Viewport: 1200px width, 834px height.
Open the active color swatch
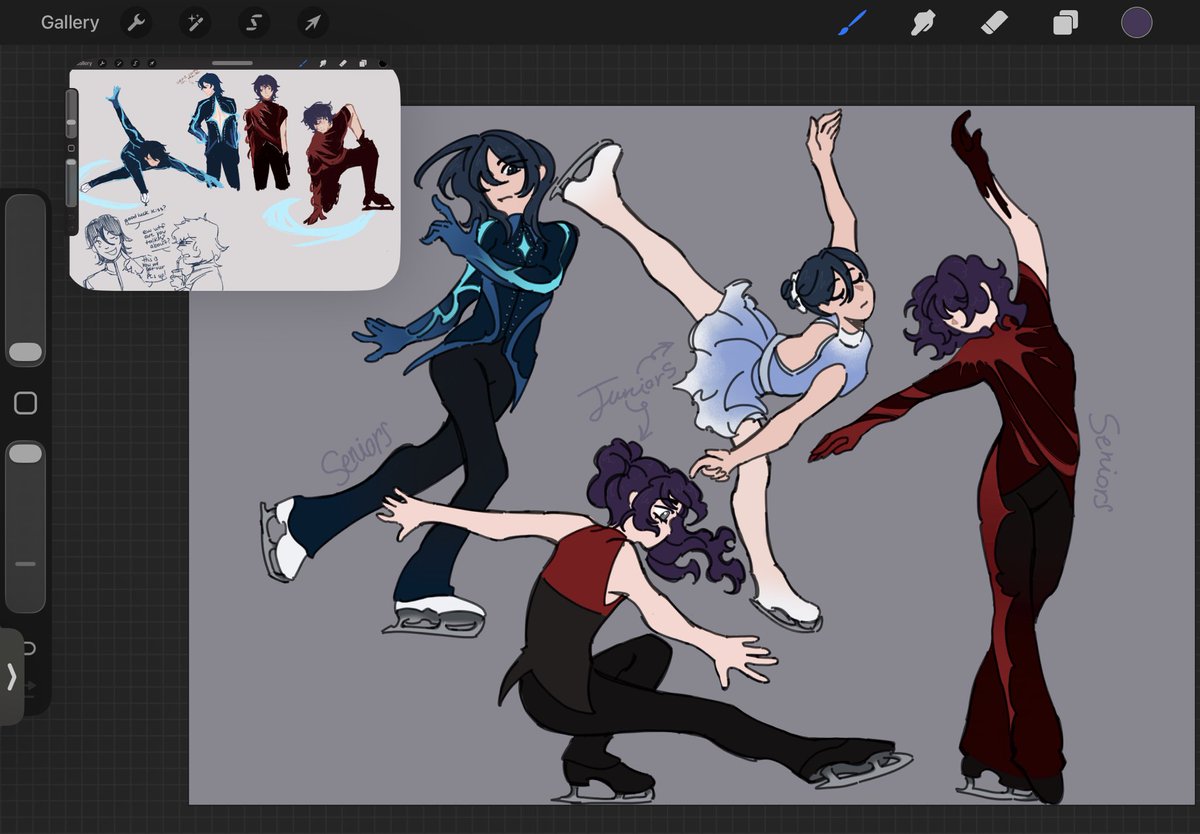click(1136, 22)
